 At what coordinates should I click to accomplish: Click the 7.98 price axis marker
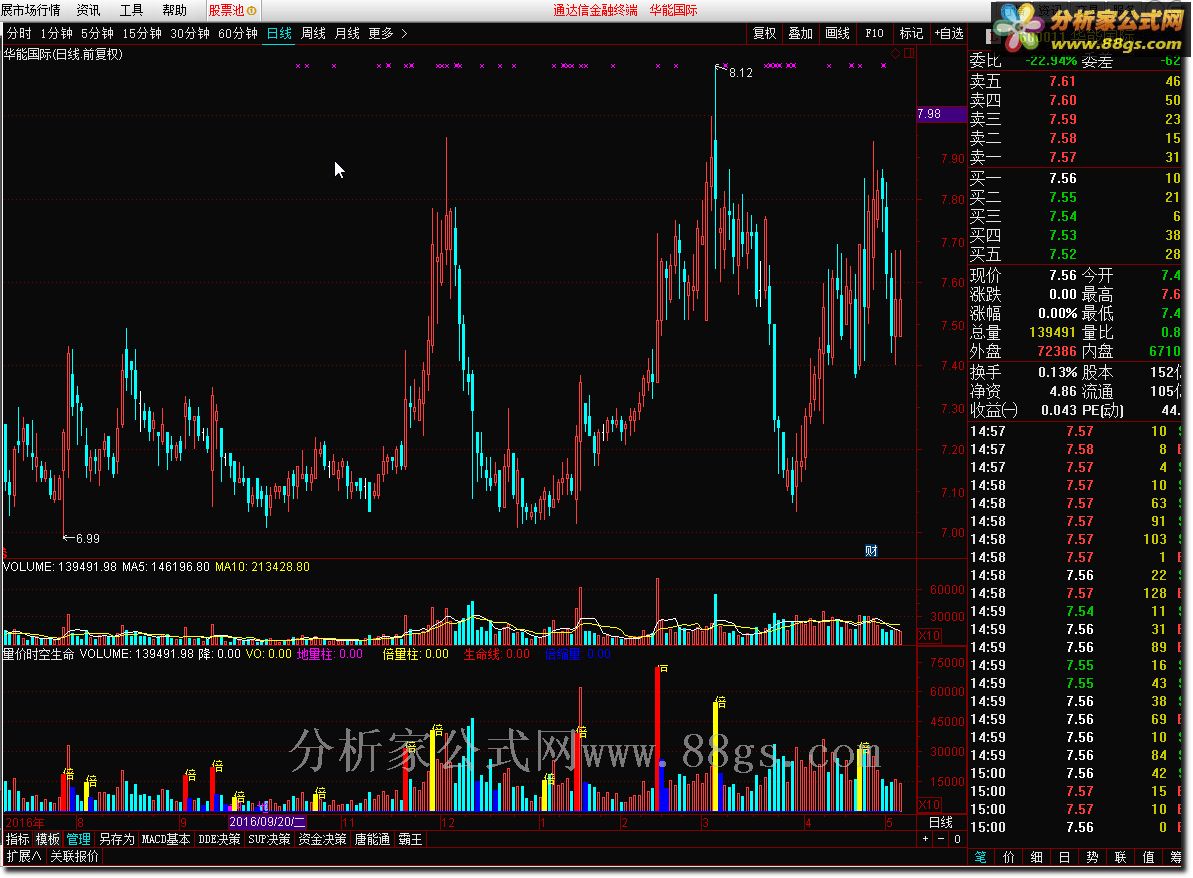point(941,114)
